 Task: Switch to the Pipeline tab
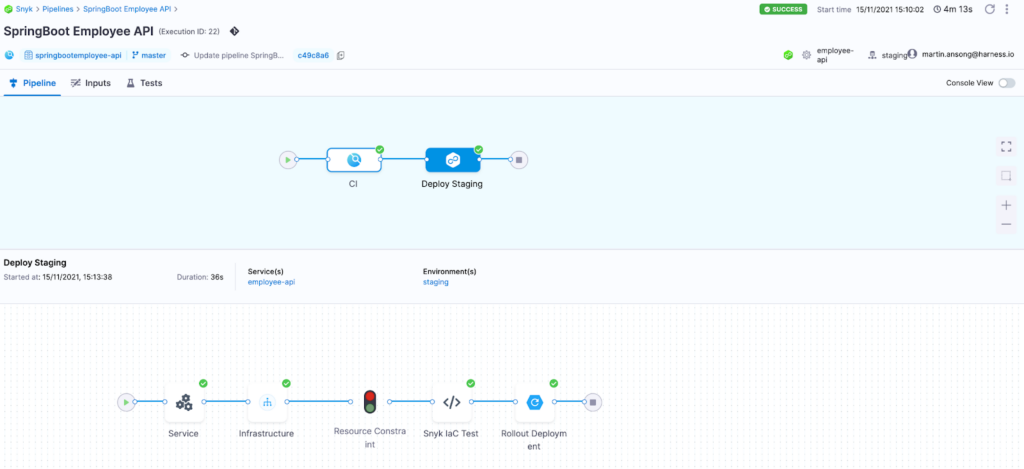(x=33, y=83)
